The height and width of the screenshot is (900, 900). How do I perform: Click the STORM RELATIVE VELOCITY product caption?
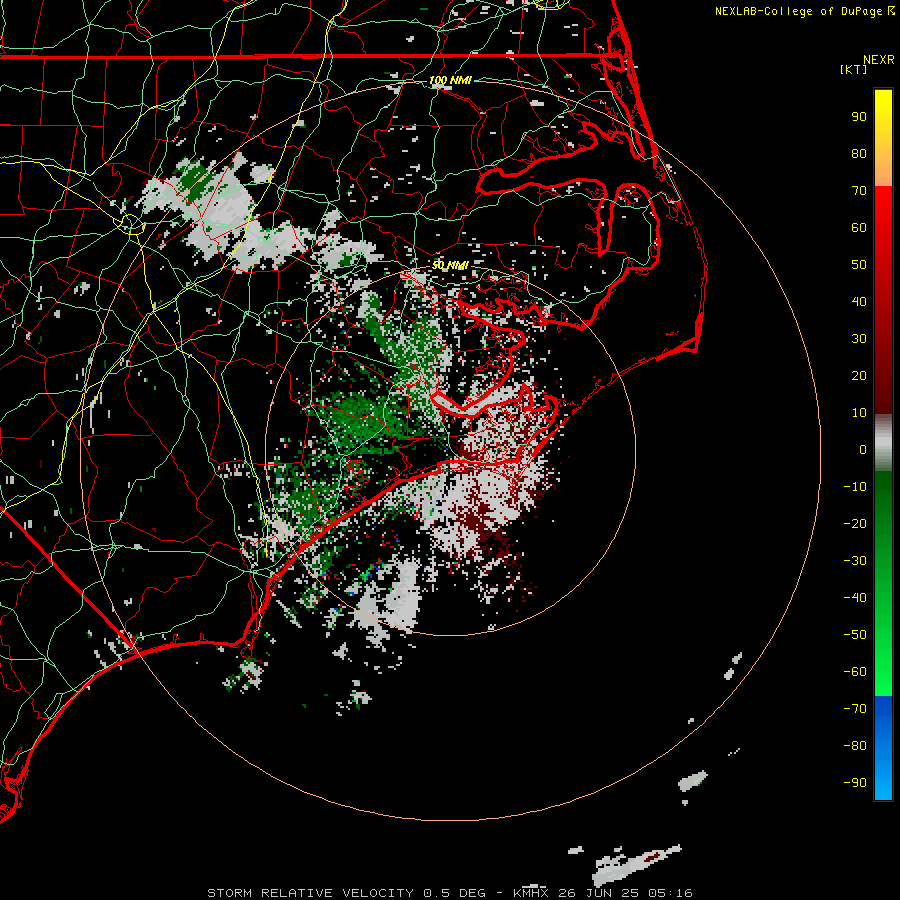(310, 893)
